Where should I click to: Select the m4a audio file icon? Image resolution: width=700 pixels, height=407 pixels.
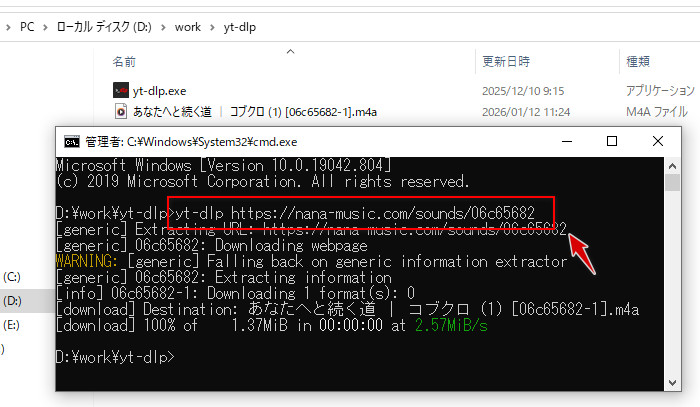(x=121, y=111)
